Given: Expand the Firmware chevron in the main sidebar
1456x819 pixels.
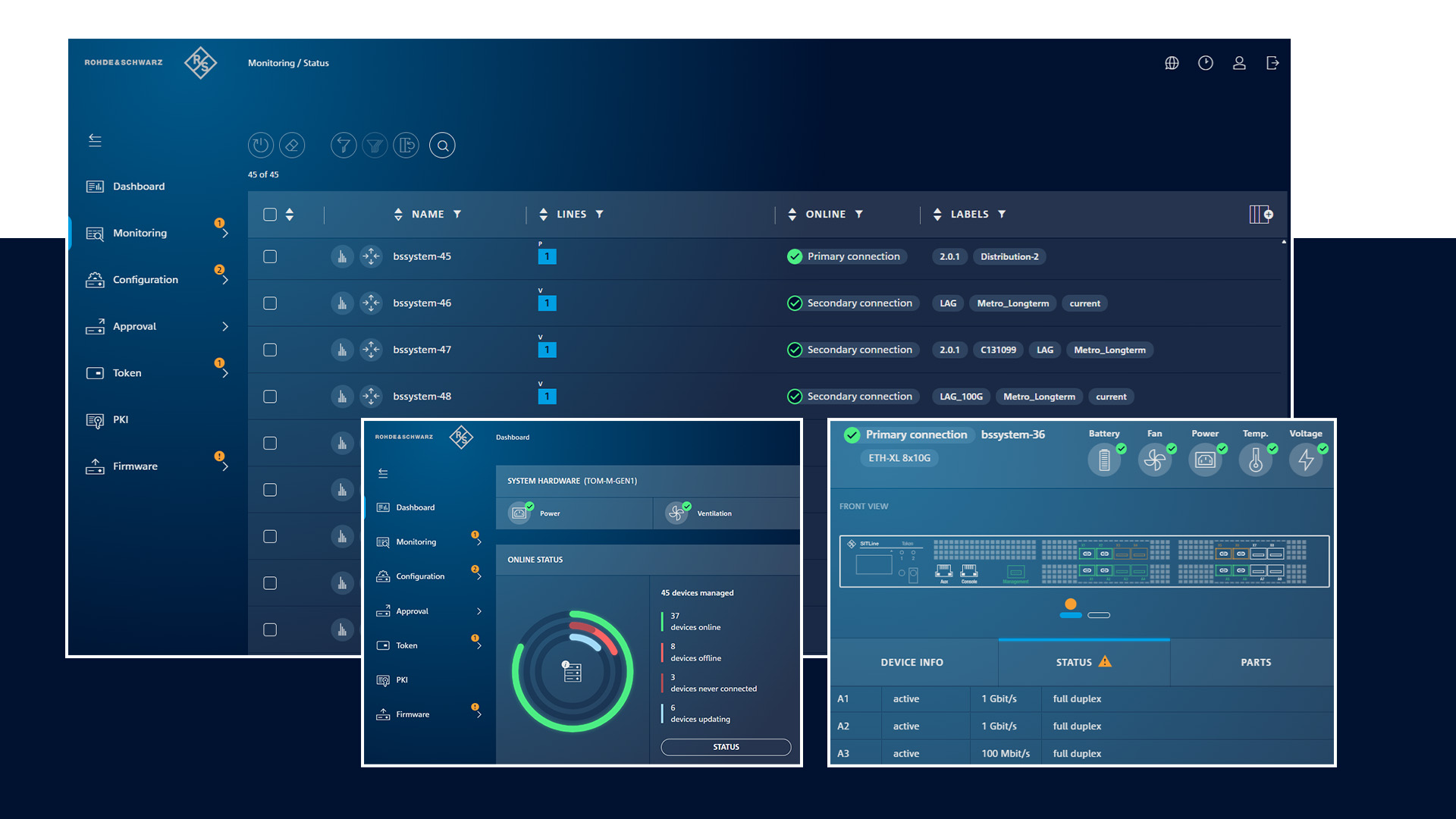Looking at the screenshot, I should point(225,466).
